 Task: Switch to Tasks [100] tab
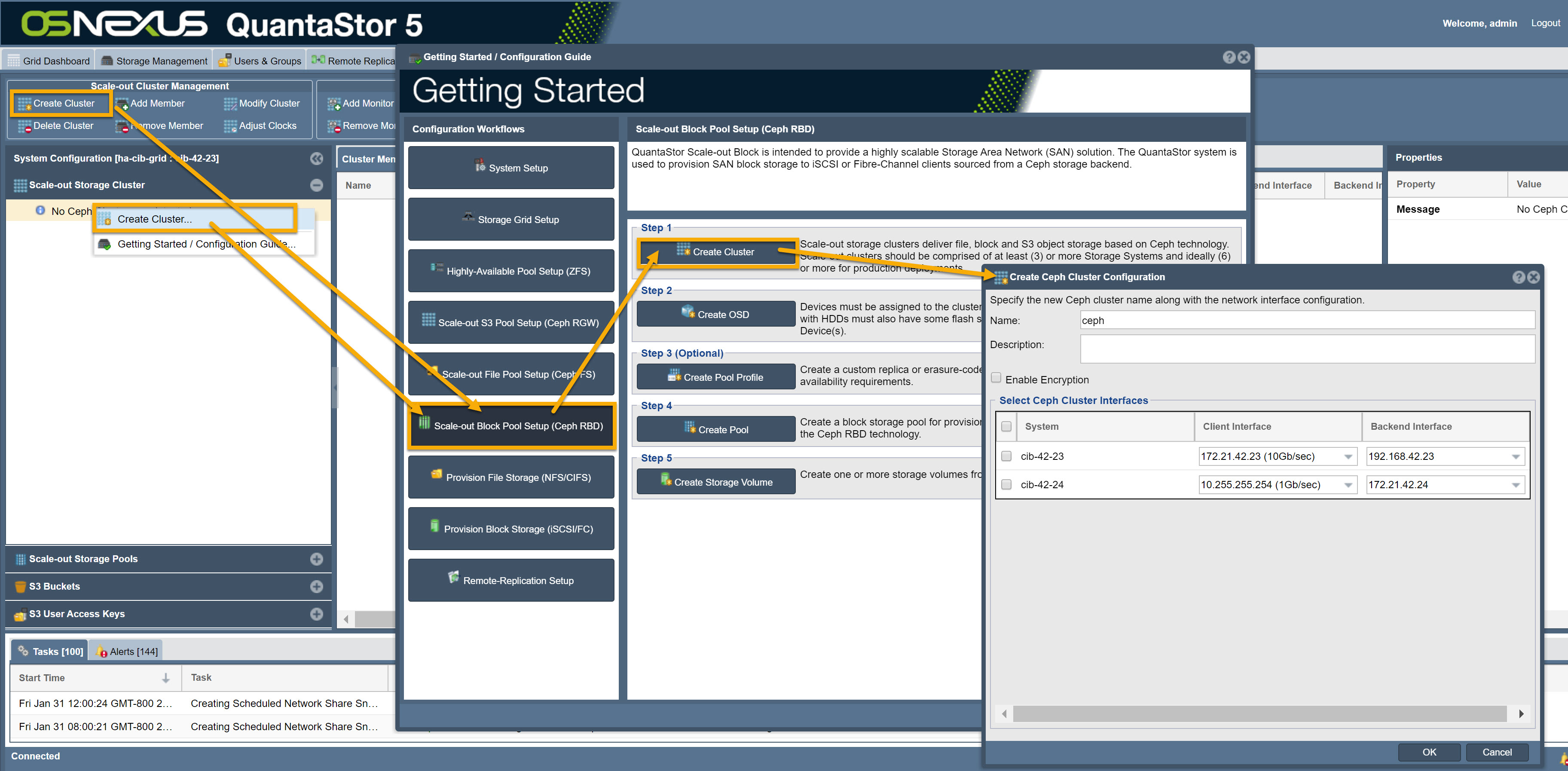click(51, 651)
